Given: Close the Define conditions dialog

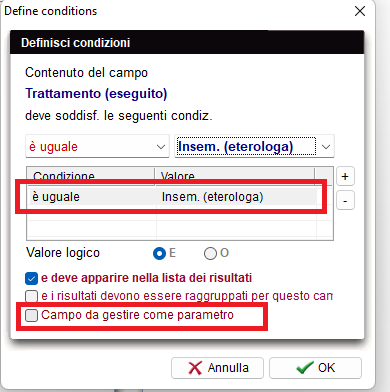Looking at the screenshot, I should point(360,11).
